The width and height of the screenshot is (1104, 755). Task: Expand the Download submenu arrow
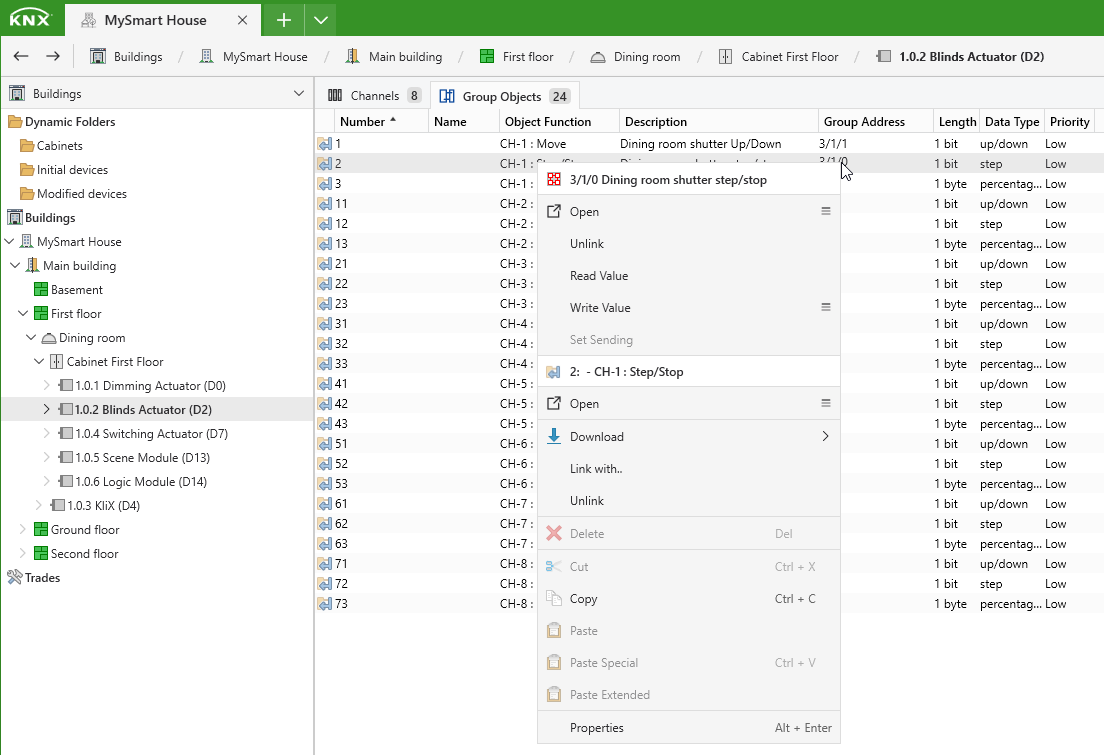825,436
